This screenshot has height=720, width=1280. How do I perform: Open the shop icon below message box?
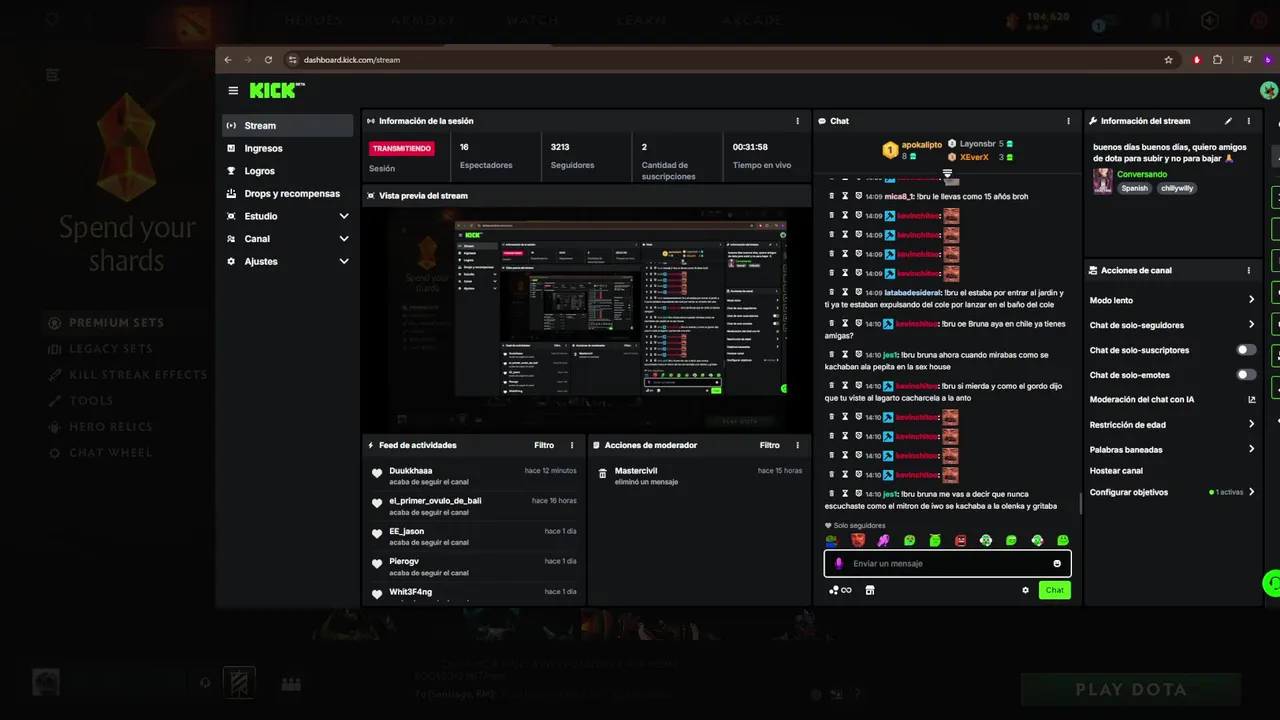click(870, 590)
